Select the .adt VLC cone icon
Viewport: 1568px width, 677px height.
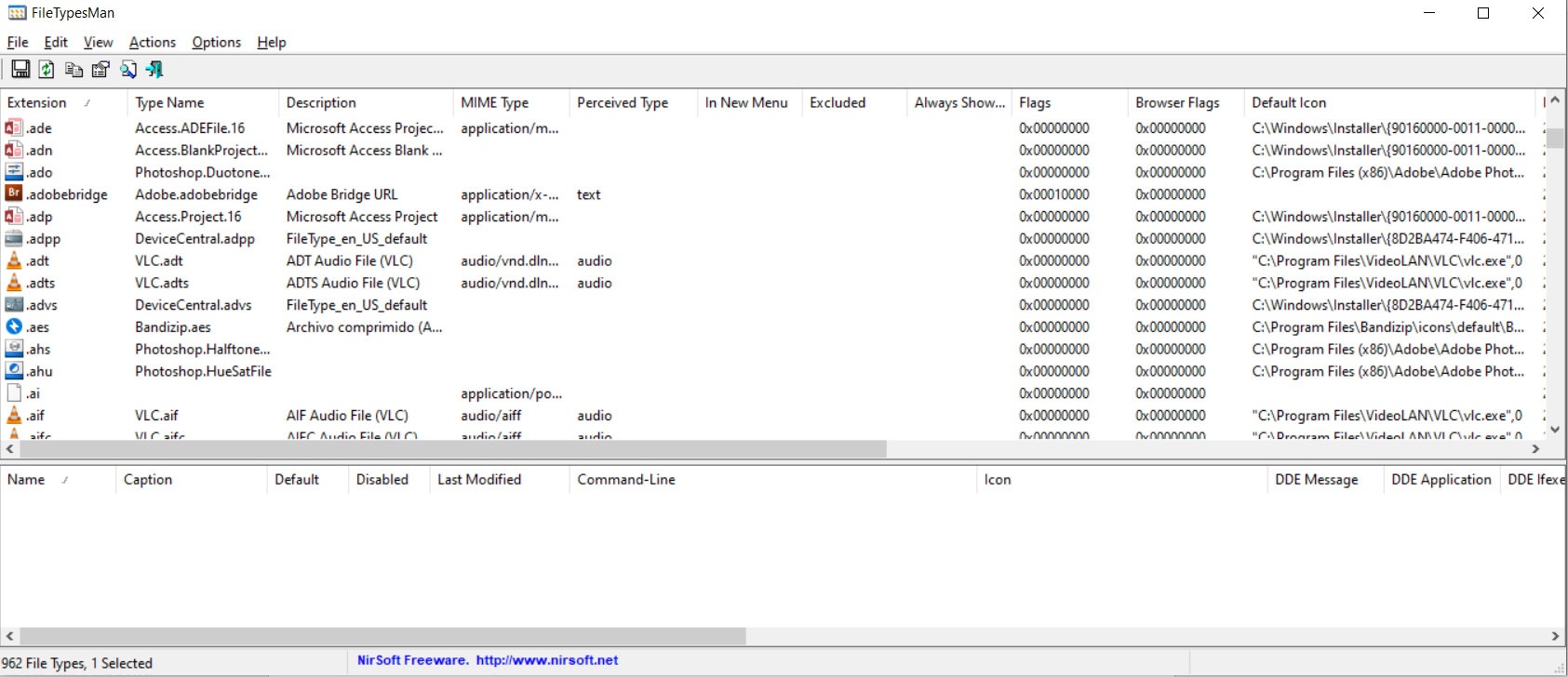click(14, 260)
